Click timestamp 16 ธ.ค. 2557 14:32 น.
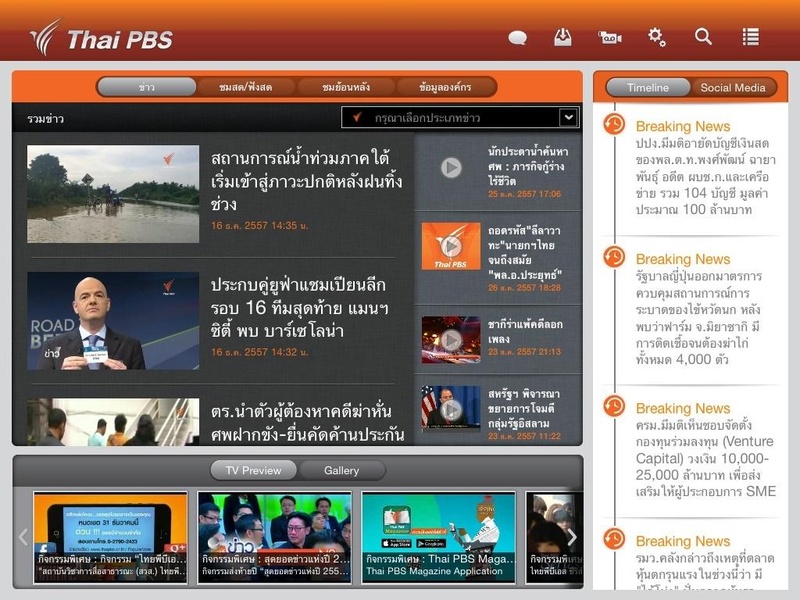This screenshot has width=800, height=600. (x=260, y=352)
